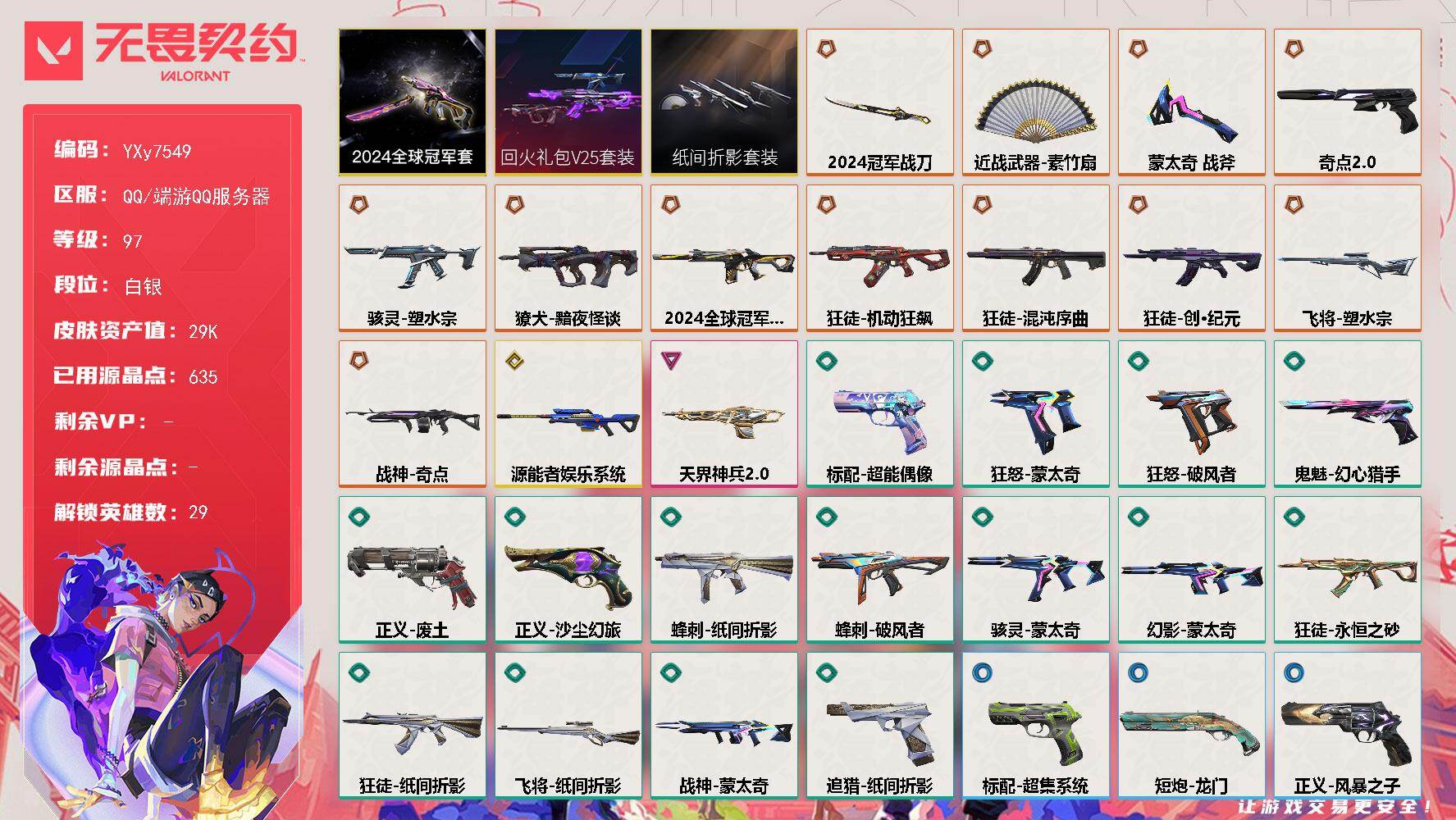Select the 正义-废土 revolver skin
This screenshot has width=1456, height=820.
pyautogui.click(x=413, y=570)
